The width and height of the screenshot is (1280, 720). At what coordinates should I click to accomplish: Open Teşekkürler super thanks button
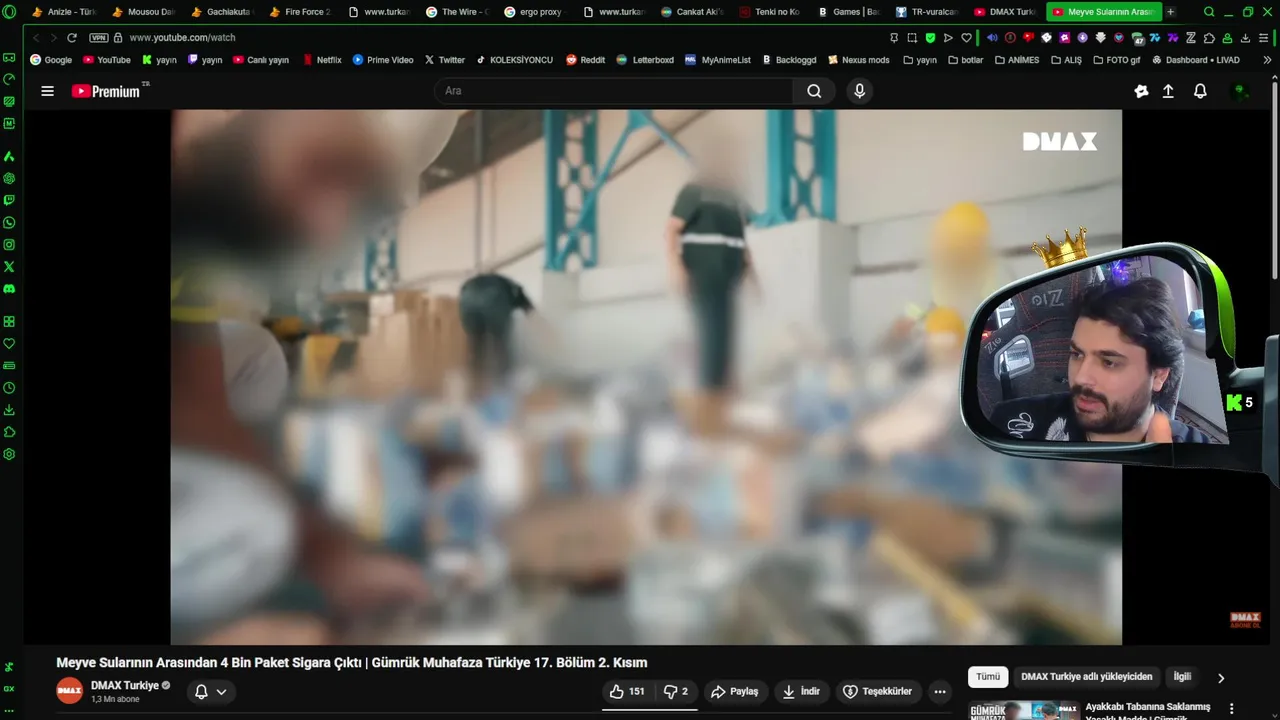pos(877,691)
